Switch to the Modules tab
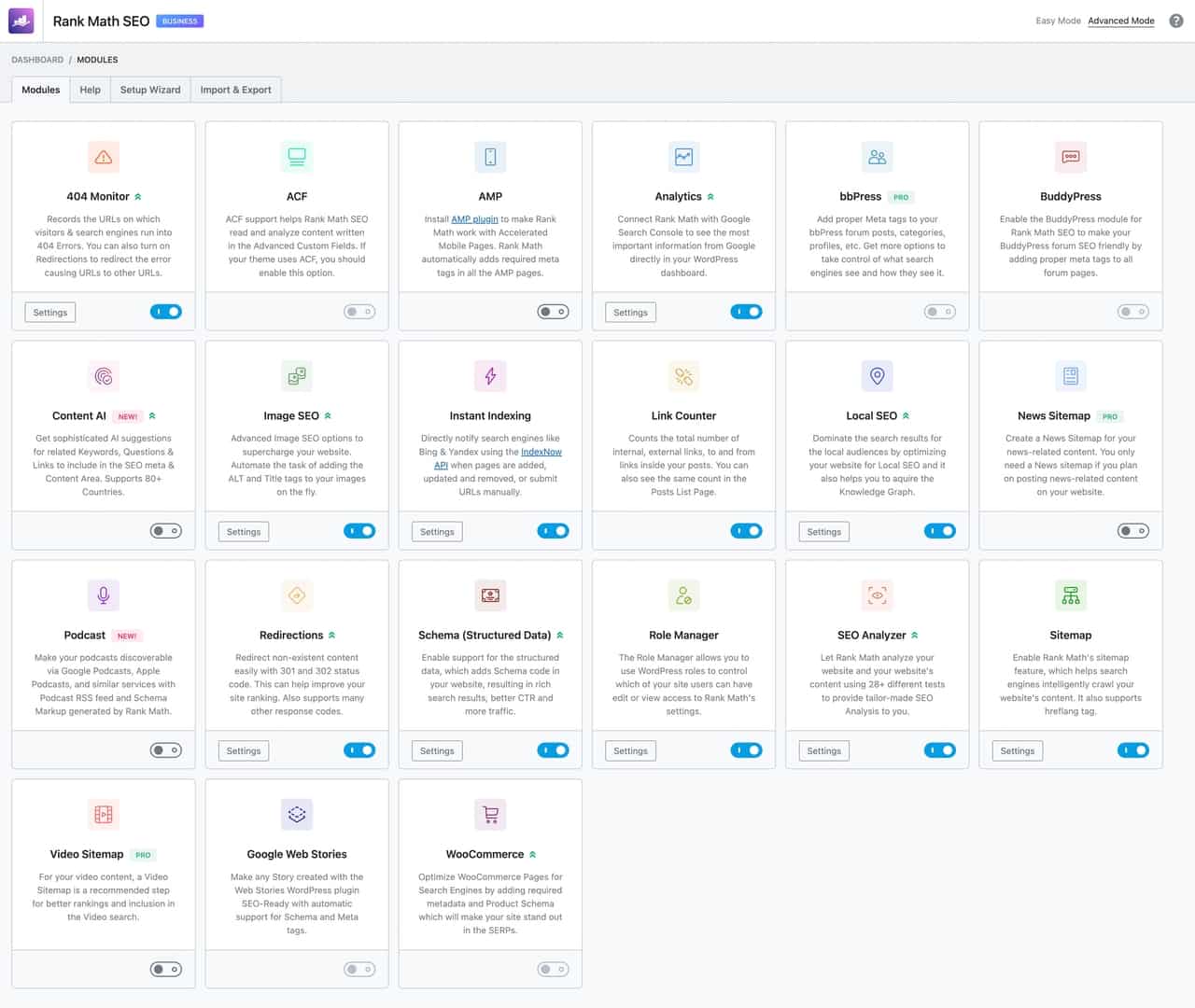Image resolution: width=1195 pixels, height=1008 pixels. 41,90
